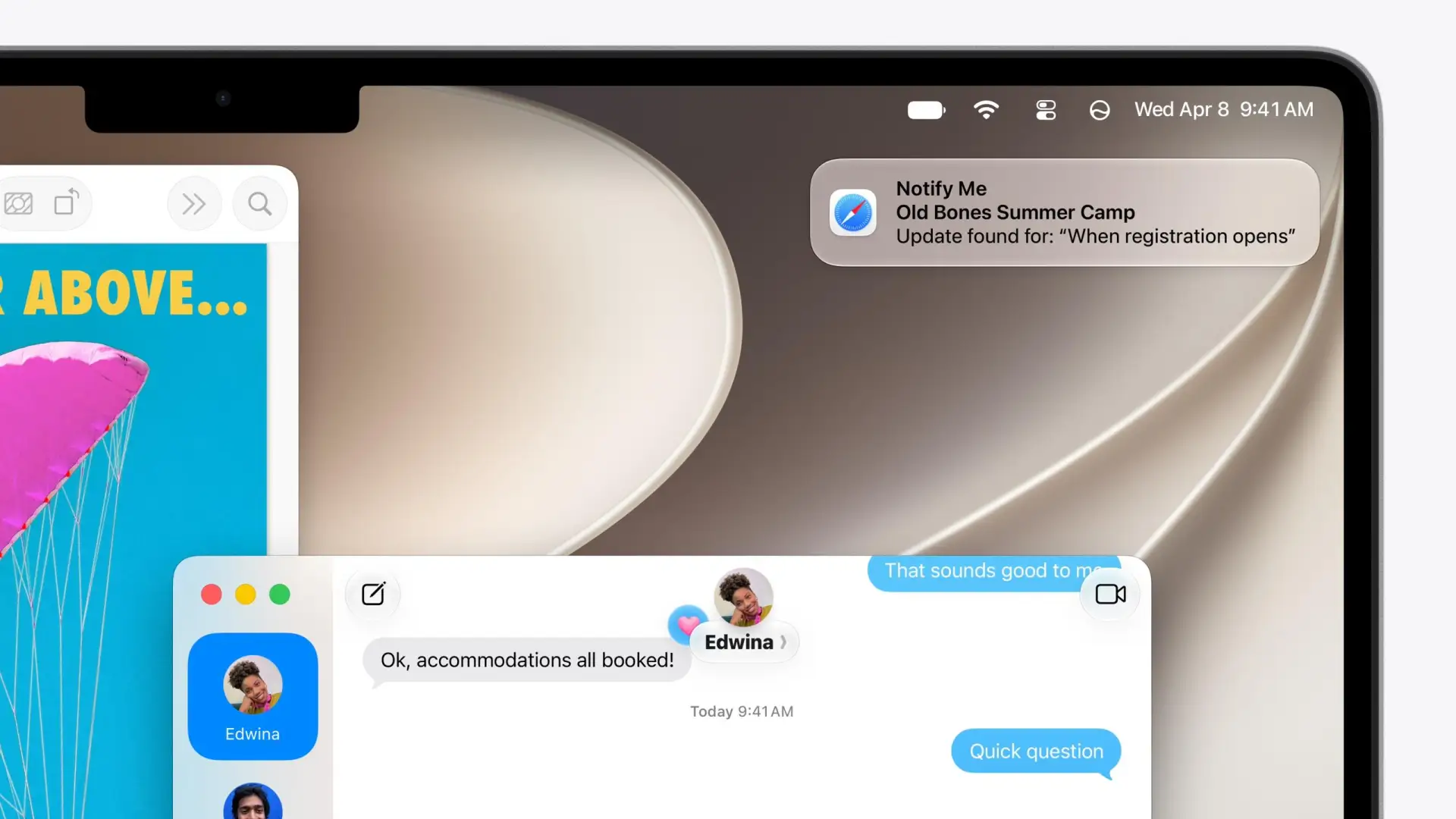This screenshot has height=819, width=1456.
Task: Click the battery icon in the menu bar
Action: click(926, 110)
